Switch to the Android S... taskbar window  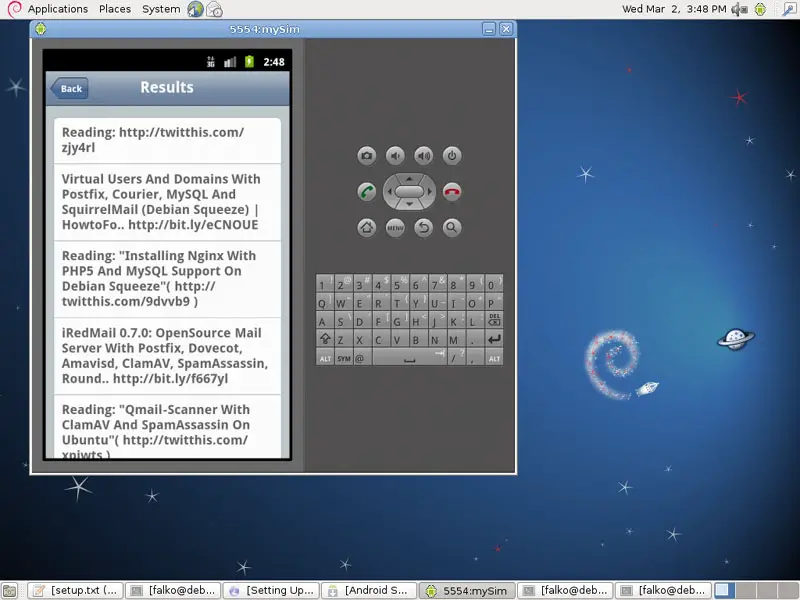369,590
